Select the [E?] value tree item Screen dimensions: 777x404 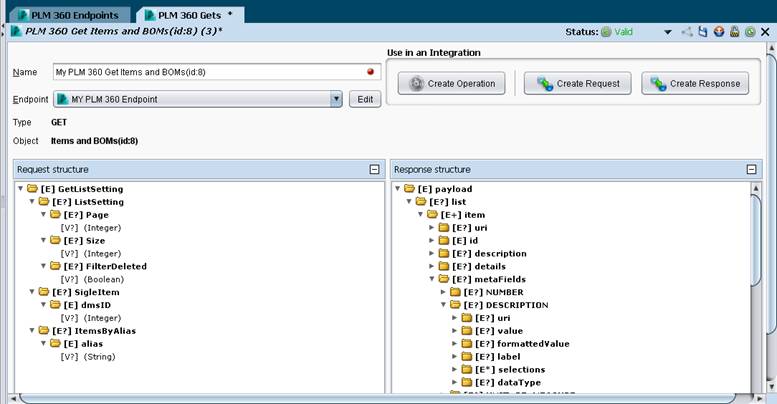(x=499, y=331)
